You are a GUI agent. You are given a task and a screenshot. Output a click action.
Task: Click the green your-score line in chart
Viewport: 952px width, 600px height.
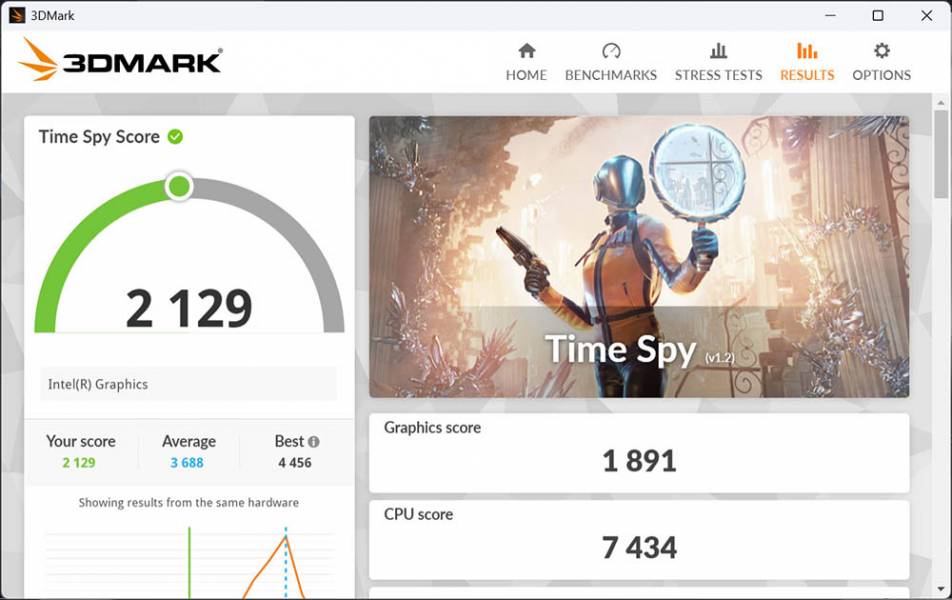[189, 562]
